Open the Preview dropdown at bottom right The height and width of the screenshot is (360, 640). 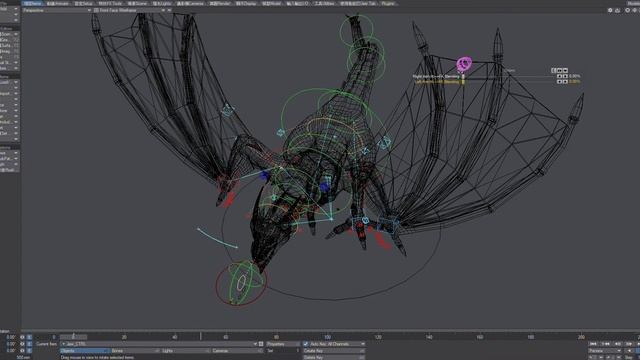click(604, 351)
